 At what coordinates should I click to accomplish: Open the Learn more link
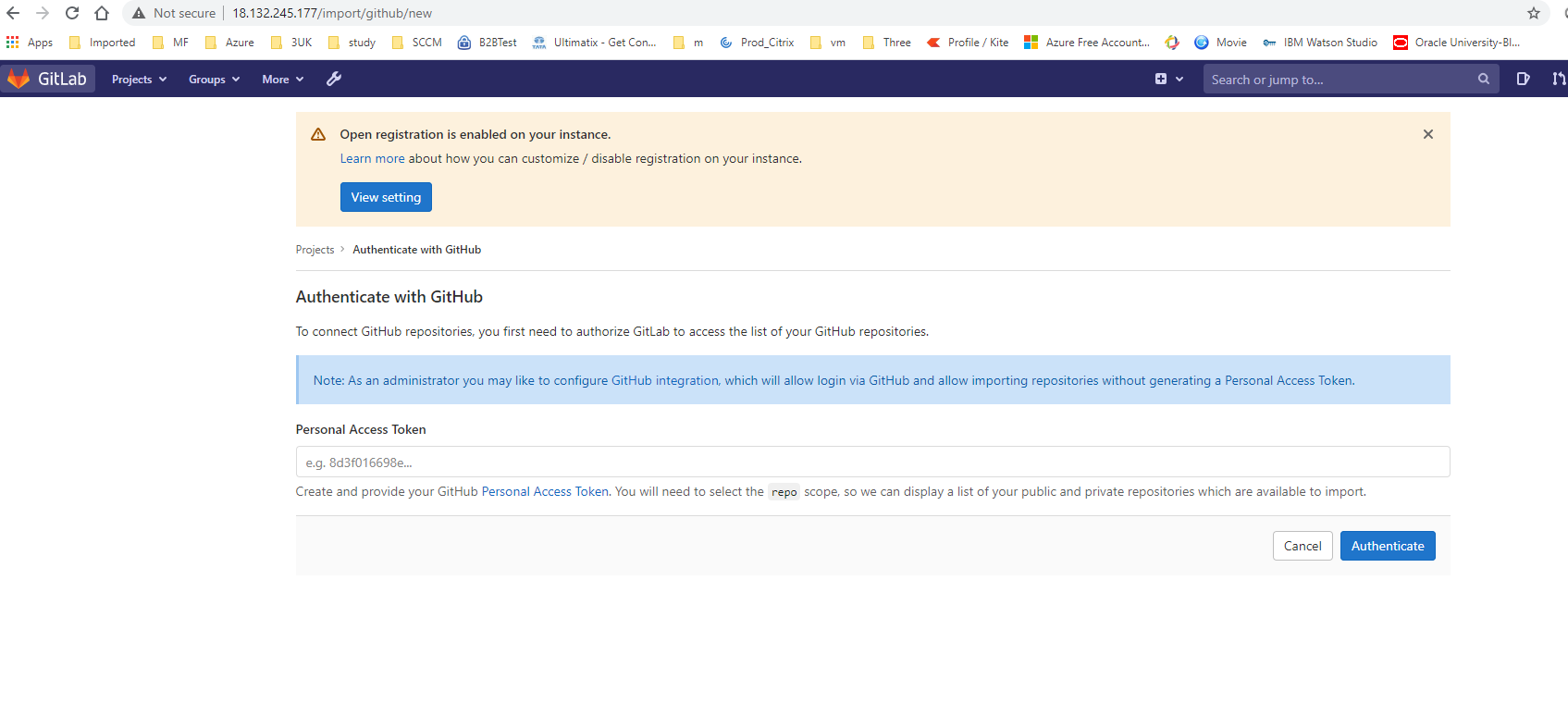(372, 158)
